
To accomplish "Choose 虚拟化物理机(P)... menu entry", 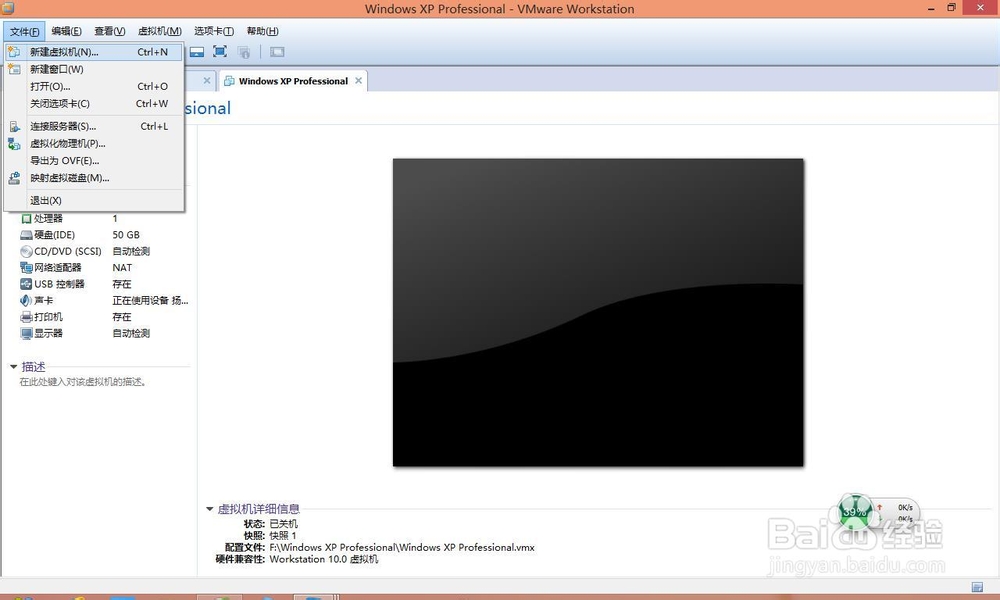I will pos(94,143).
